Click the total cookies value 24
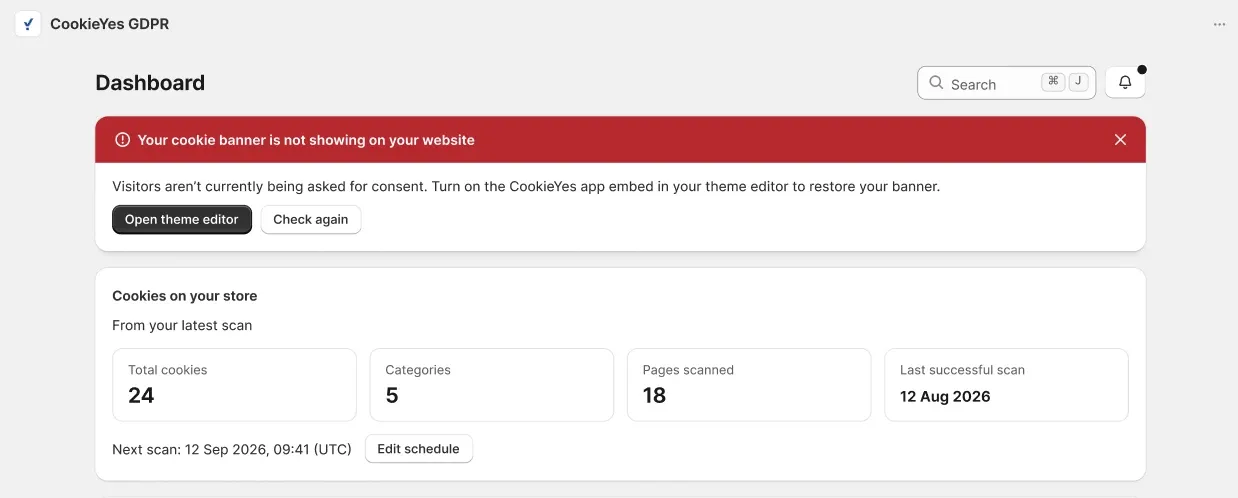Screen dimensions: 1238x498 tap(141, 395)
